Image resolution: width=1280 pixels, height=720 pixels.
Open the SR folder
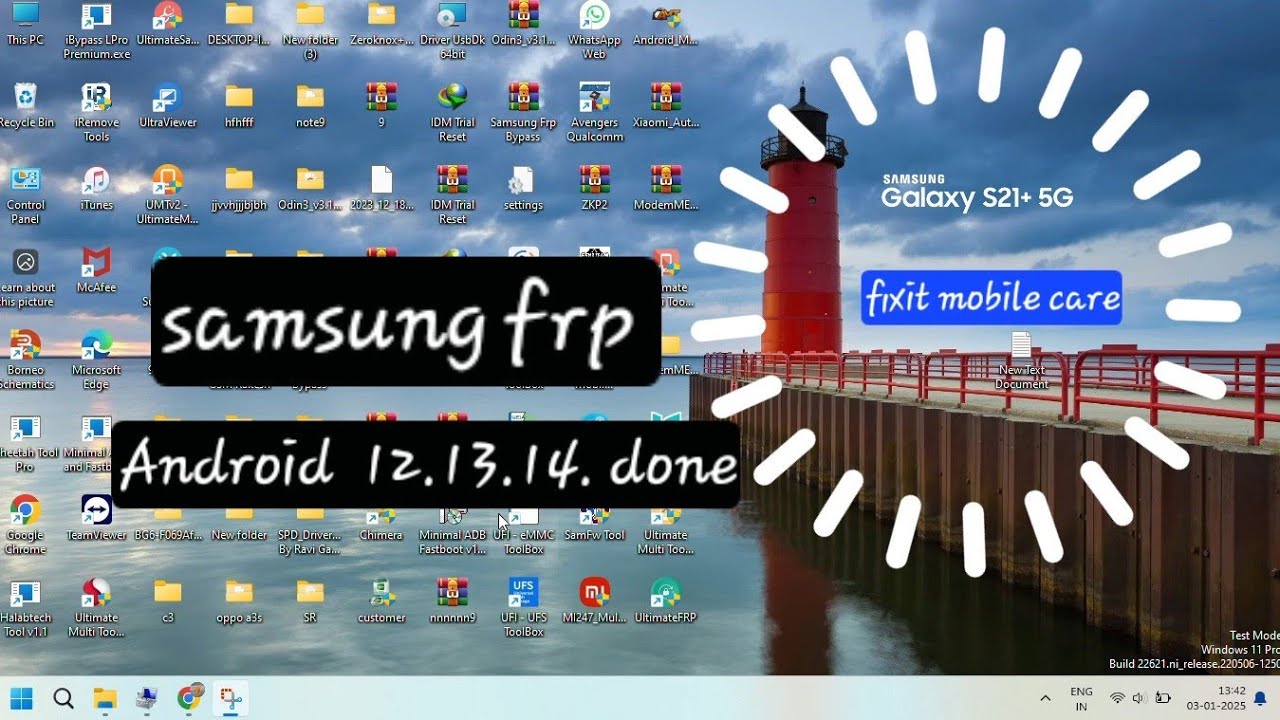310,601
